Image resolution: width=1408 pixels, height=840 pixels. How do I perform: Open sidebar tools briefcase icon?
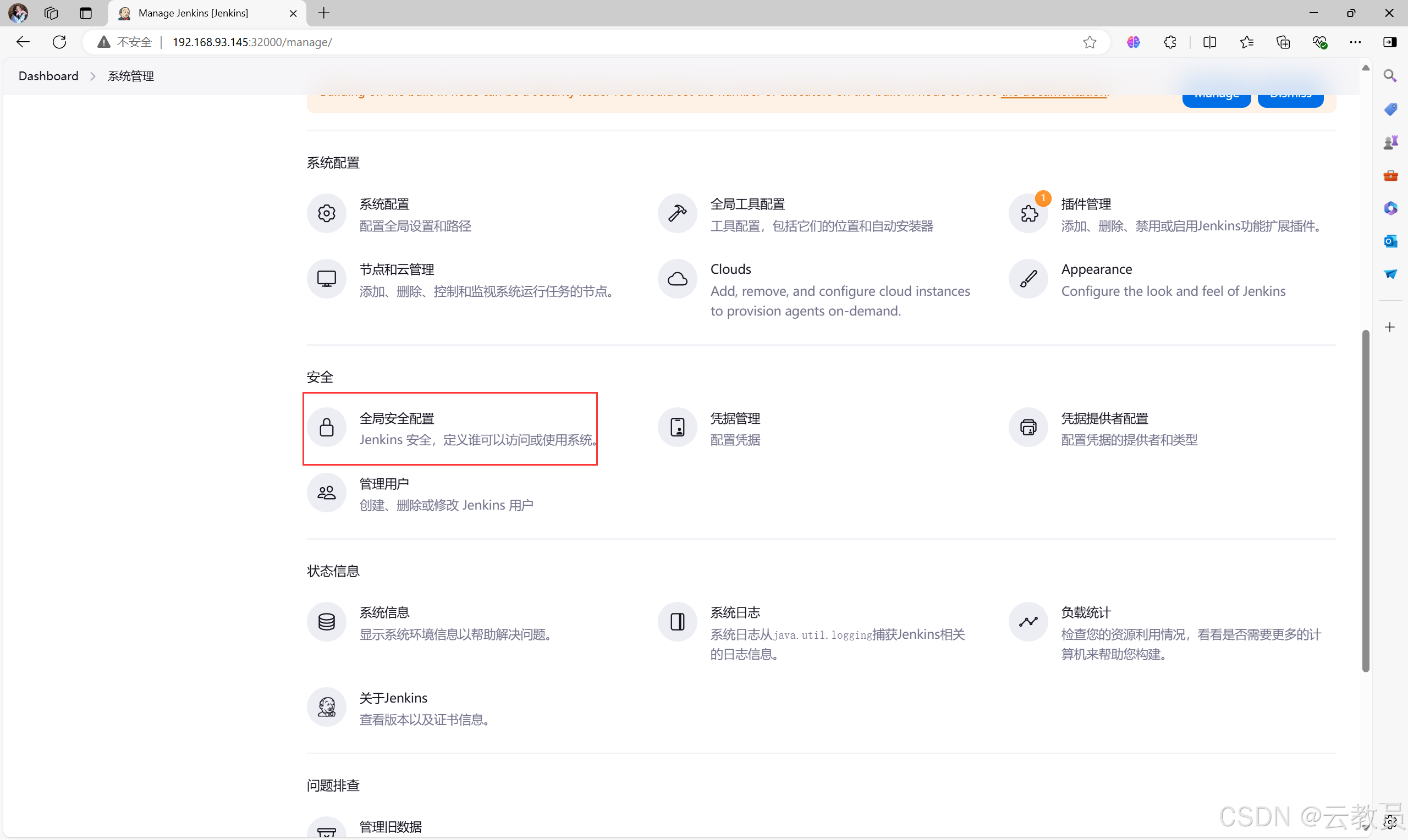1390,175
